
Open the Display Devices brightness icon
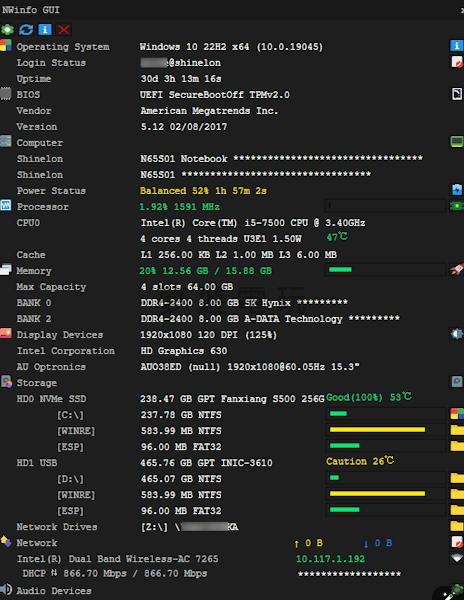click(456, 334)
